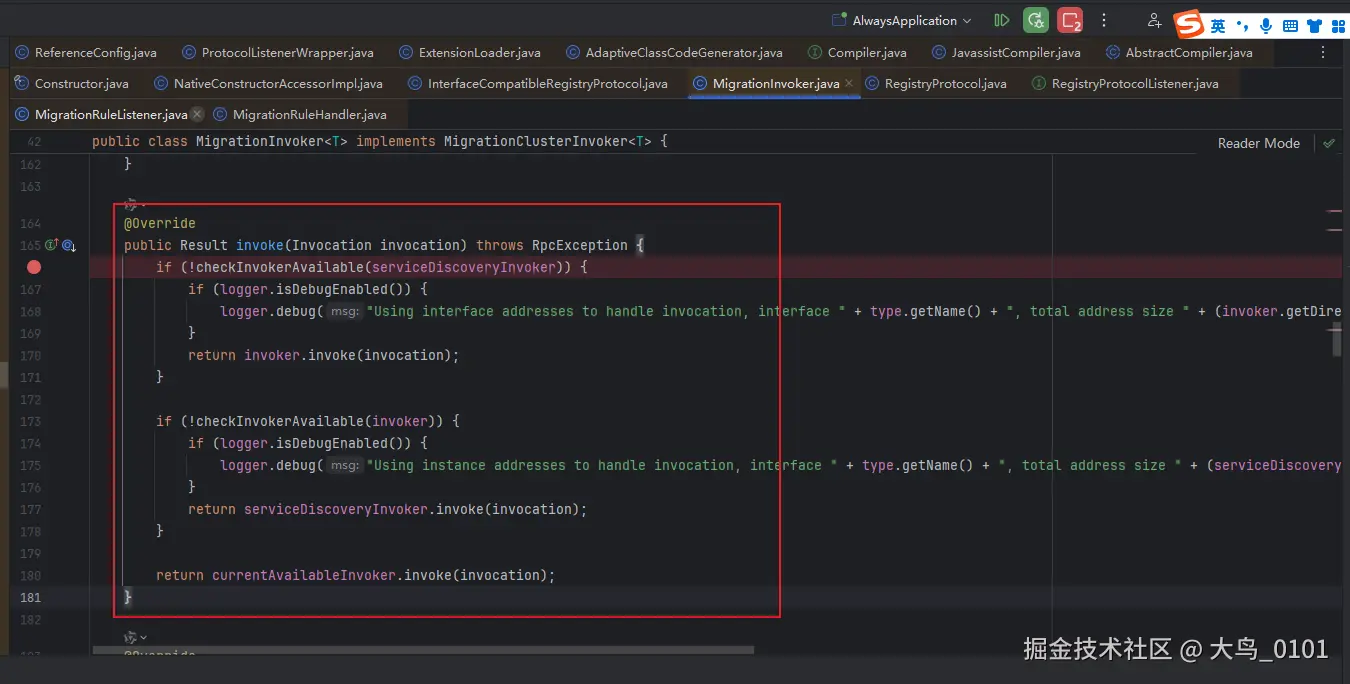Click the Sogou microphone voice input icon
This screenshot has width=1350, height=684.
click(1266, 26)
